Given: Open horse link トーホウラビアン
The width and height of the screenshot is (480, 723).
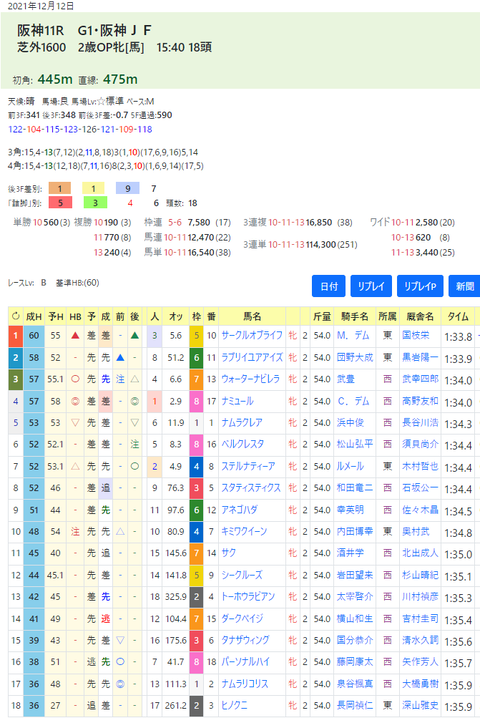Looking at the screenshot, I should (x=248, y=596).
